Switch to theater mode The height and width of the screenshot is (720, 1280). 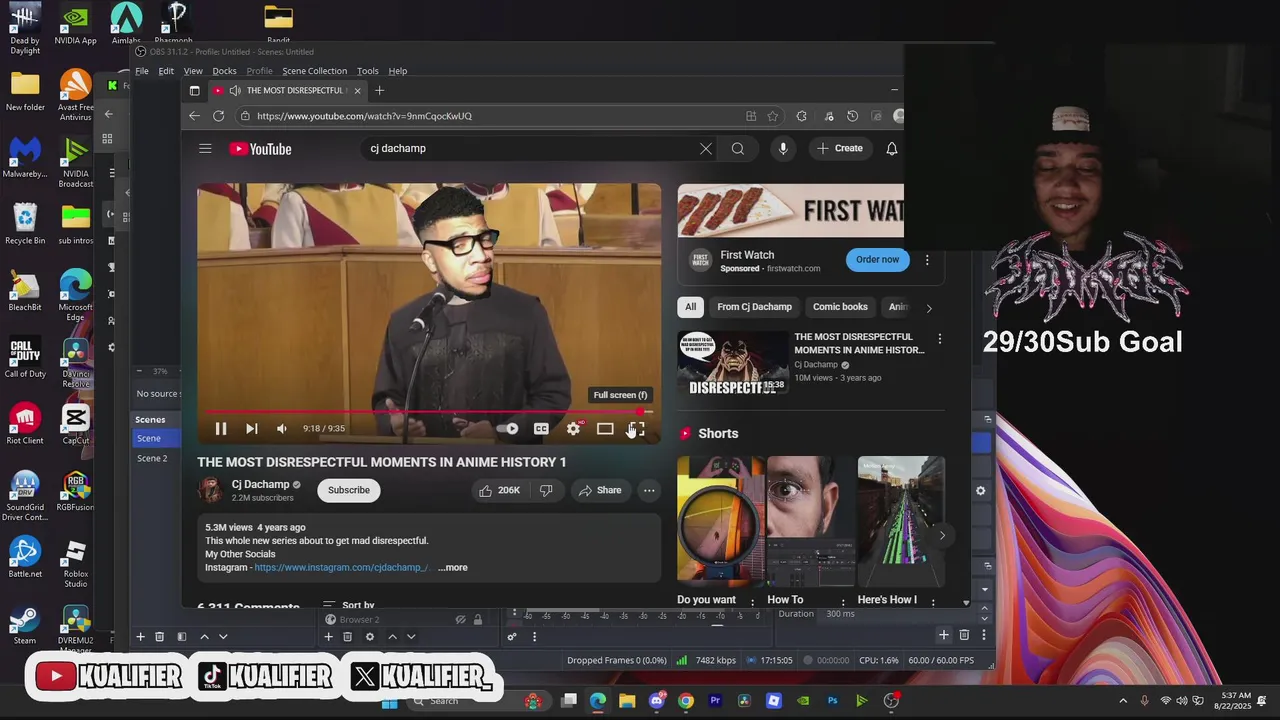[605, 429]
